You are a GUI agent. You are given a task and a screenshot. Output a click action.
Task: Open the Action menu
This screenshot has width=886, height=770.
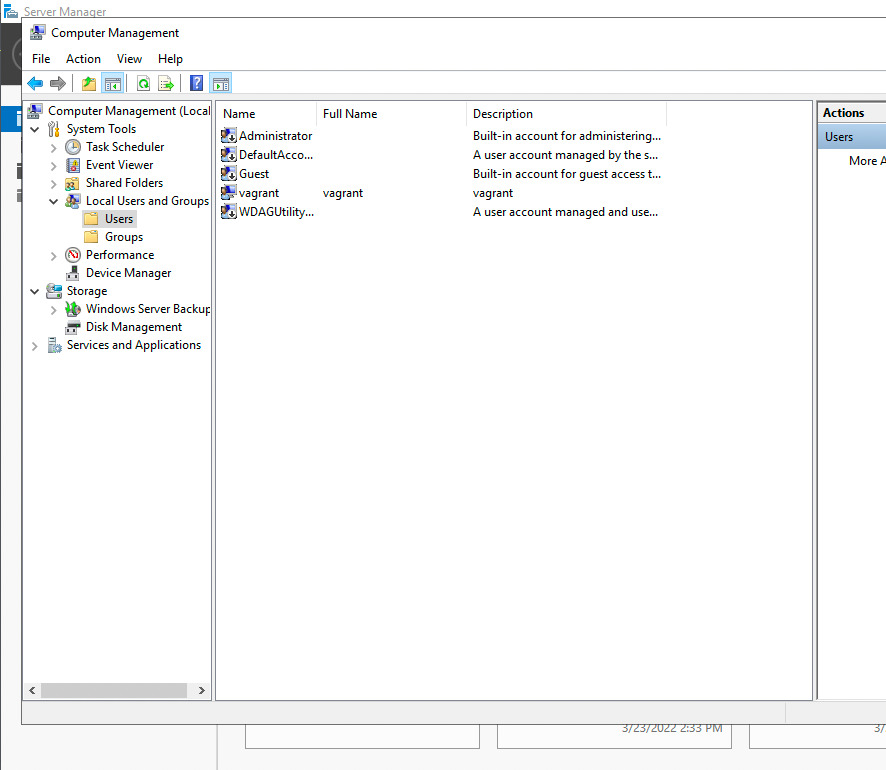[x=83, y=59]
